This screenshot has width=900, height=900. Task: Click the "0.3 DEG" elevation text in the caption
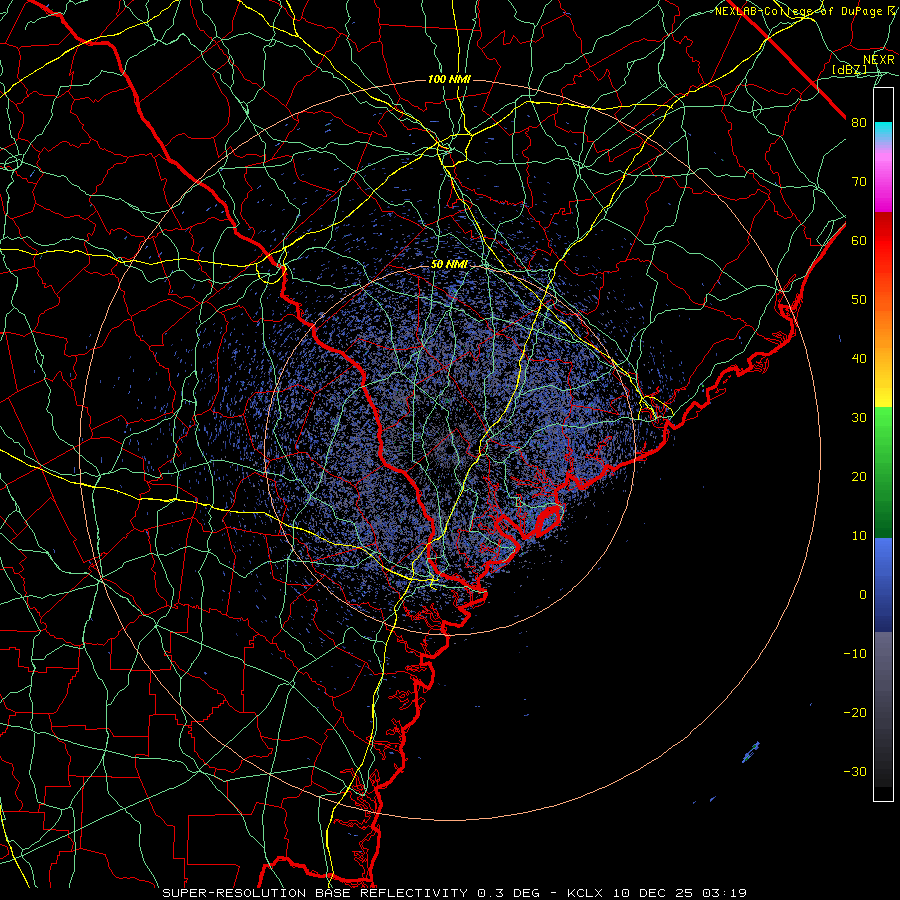(x=509, y=893)
